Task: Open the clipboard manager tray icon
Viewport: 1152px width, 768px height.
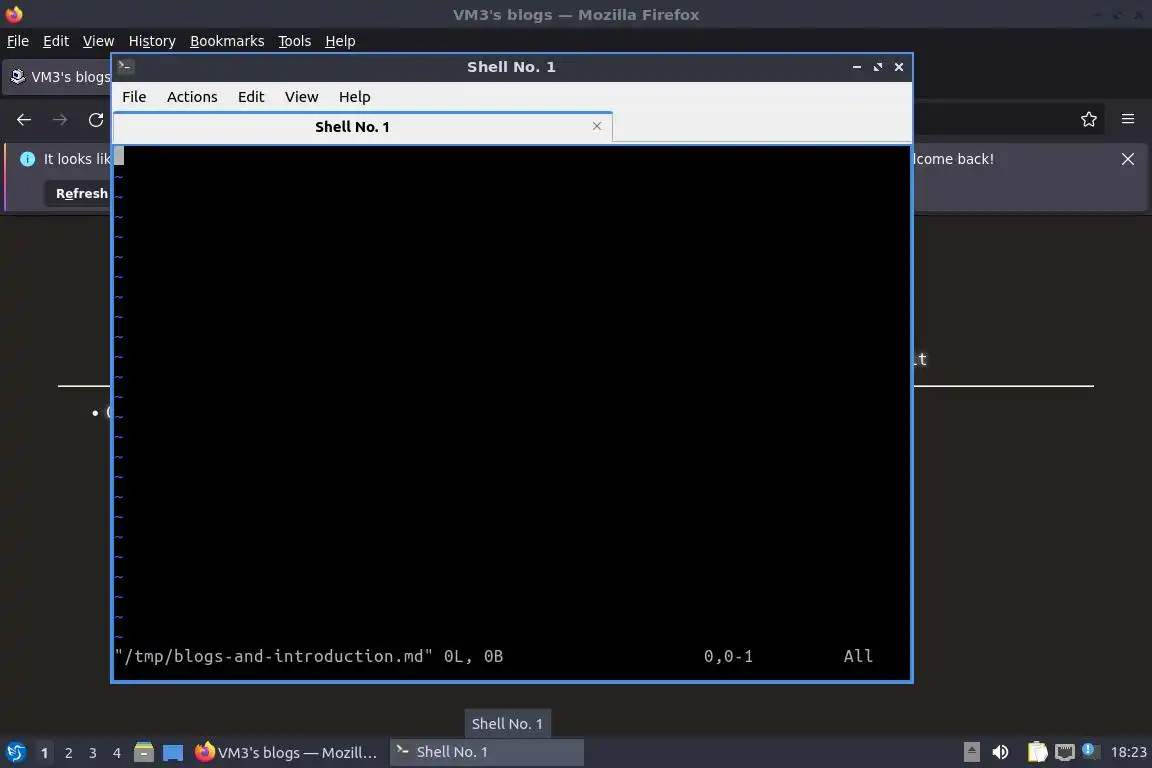Action: pos(1037,752)
